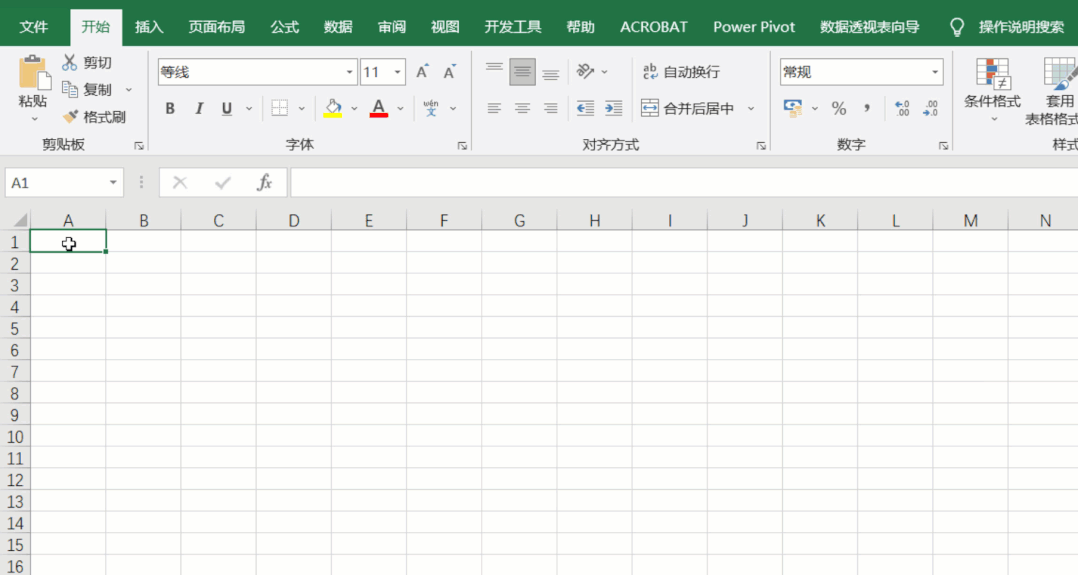
Task: Open the borders dropdown arrow
Action: 301,109
